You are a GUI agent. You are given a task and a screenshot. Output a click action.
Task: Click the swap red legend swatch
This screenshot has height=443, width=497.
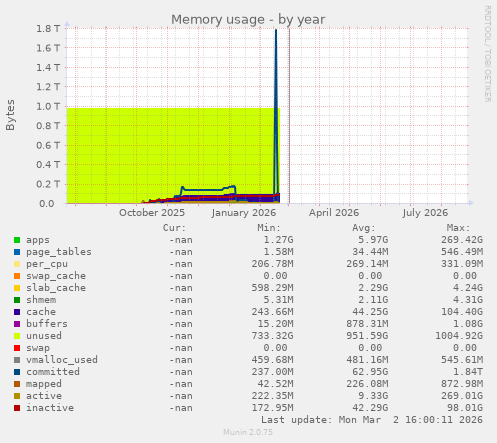point(17,348)
